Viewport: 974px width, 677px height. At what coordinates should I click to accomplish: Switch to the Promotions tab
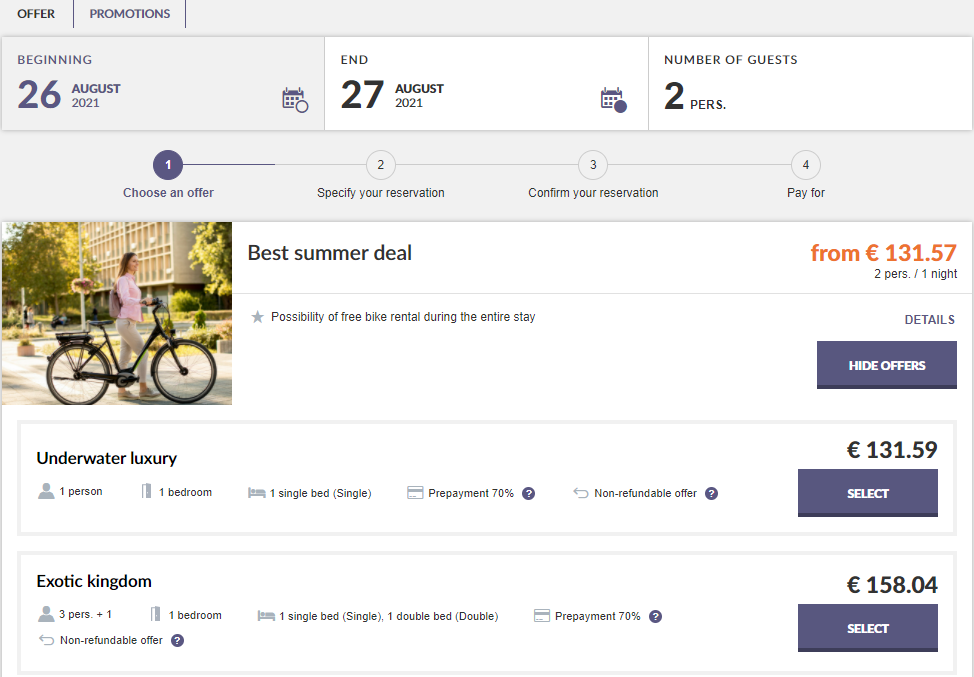[x=130, y=14]
